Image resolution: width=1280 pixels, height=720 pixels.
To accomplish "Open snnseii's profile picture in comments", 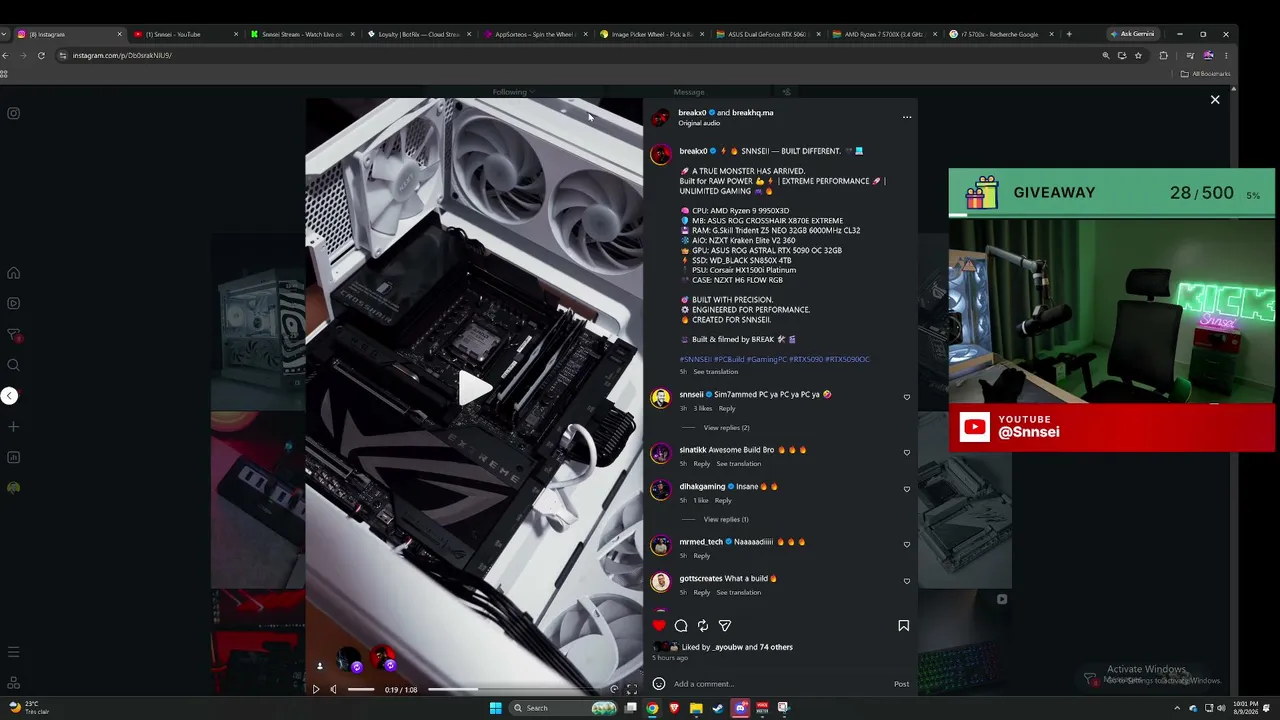I will click(x=660, y=398).
